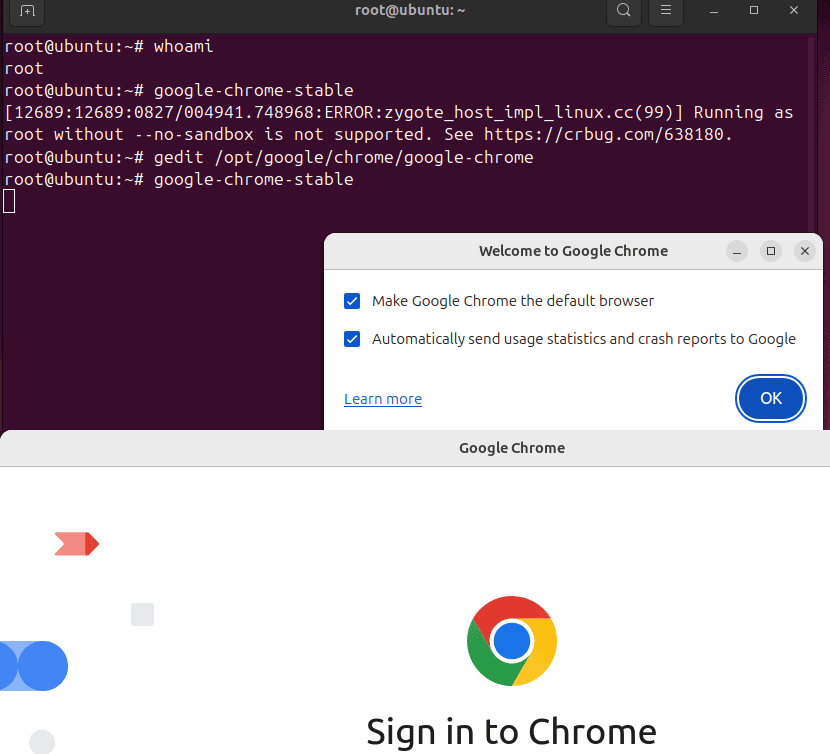
Task: Open a new tab in the terminal
Action: click(27, 11)
